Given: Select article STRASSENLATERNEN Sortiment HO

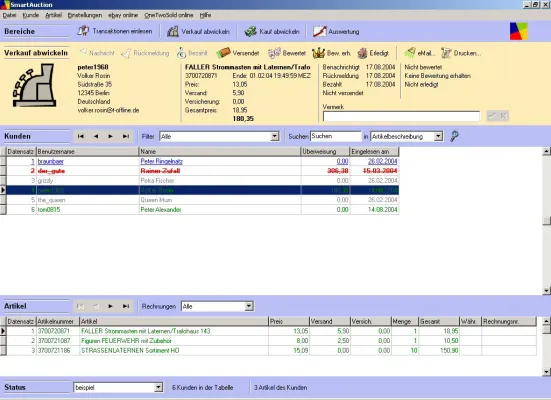Looking at the screenshot, I should (x=271, y=350).
